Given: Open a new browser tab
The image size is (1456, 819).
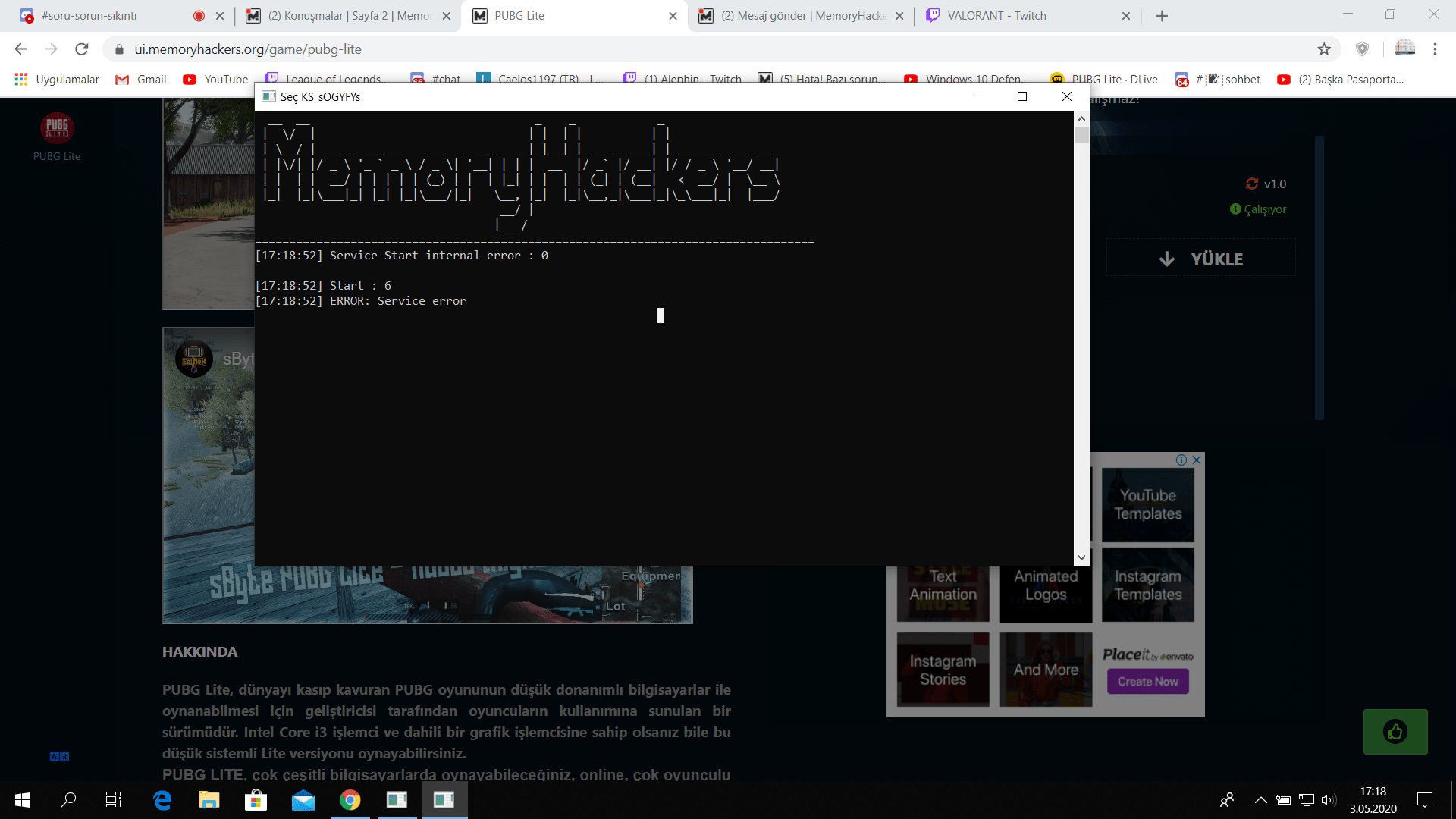Looking at the screenshot, I should (x=1162, y=16).
